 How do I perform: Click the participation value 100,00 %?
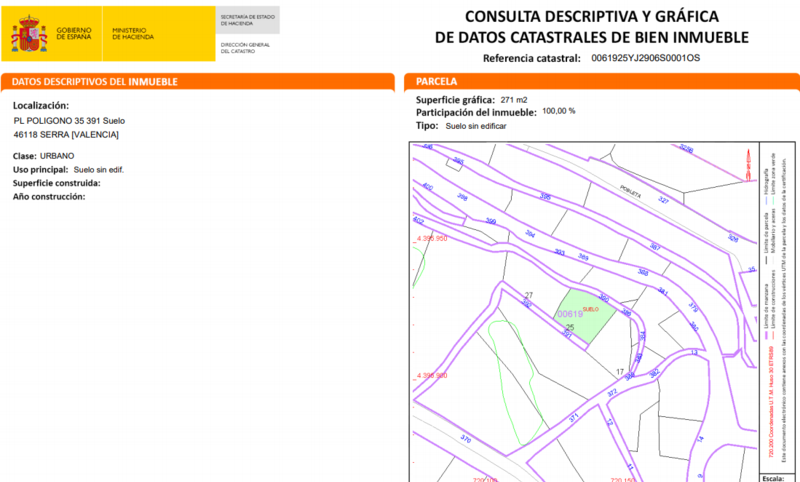pyautogui.click(x=558, y=111)
